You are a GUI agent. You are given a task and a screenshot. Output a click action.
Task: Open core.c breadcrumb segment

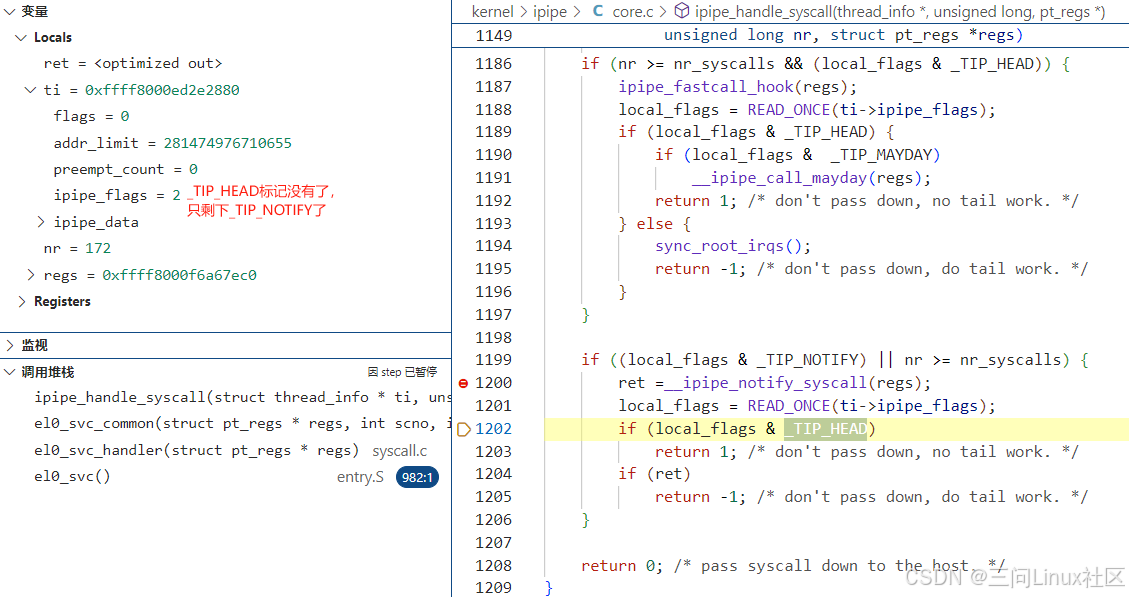[x=633, y=12]
